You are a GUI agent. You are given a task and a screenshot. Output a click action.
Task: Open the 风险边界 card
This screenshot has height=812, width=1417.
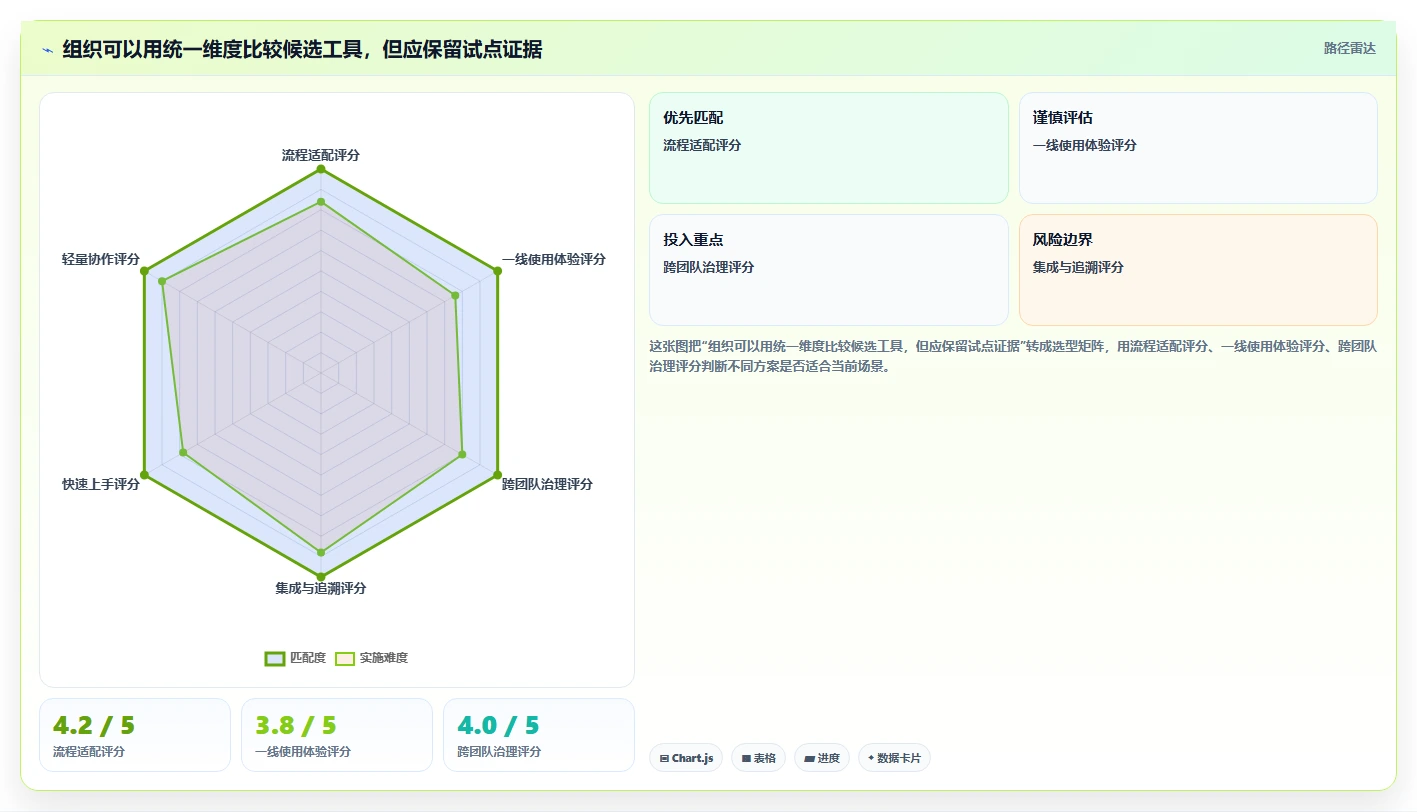(x=1198, y=270)
